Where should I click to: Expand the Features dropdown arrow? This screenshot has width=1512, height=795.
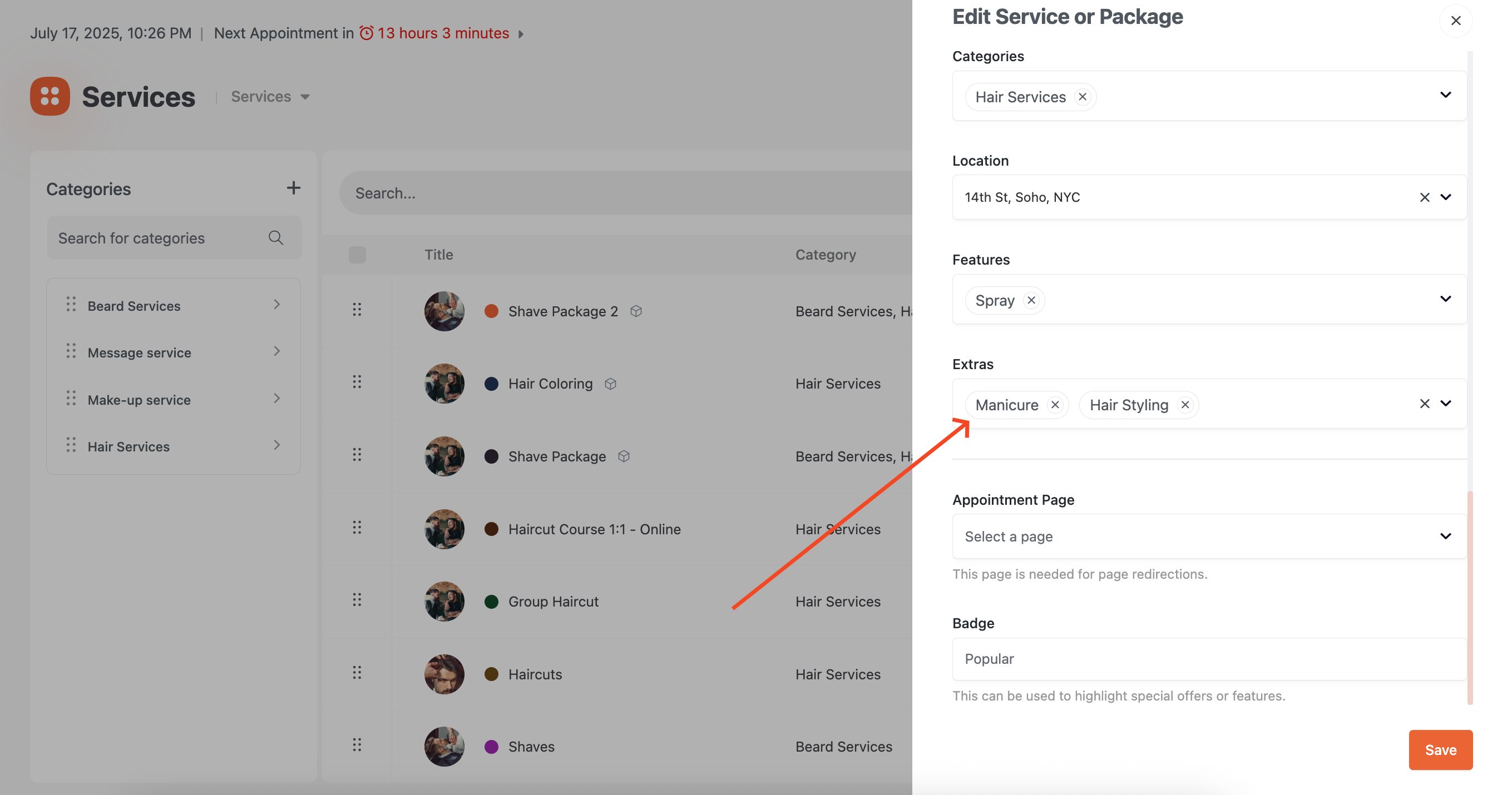[1445, 299]
